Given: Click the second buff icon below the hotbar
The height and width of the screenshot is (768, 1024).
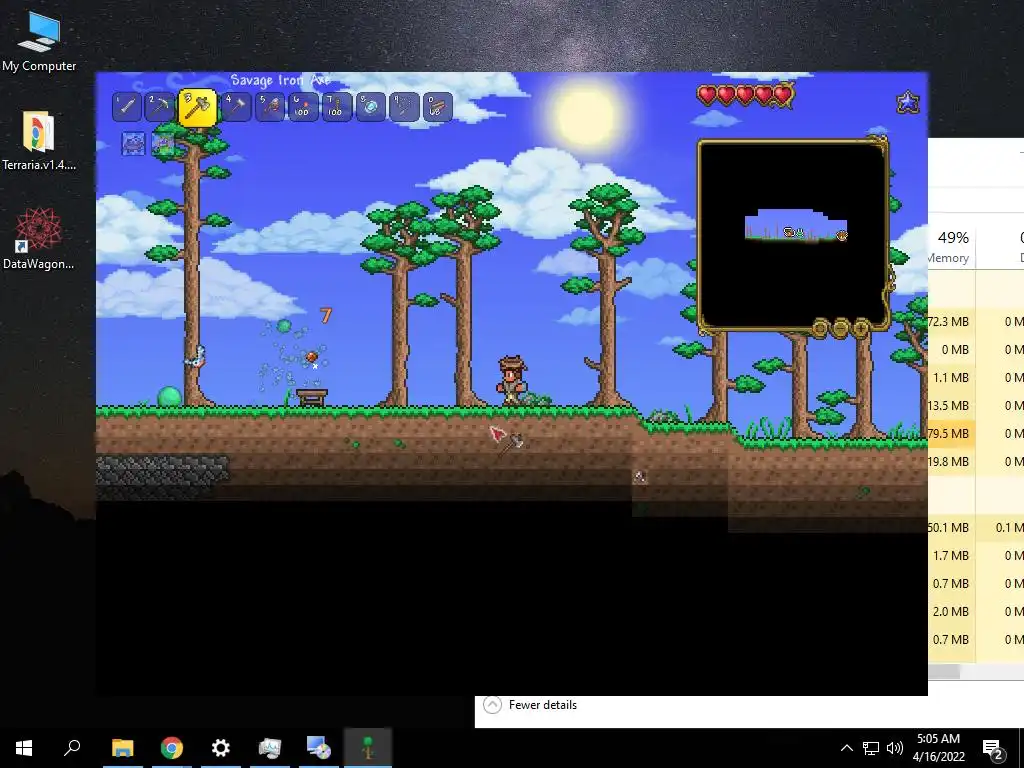Looking at the screenshot, I should coord(163,143).
